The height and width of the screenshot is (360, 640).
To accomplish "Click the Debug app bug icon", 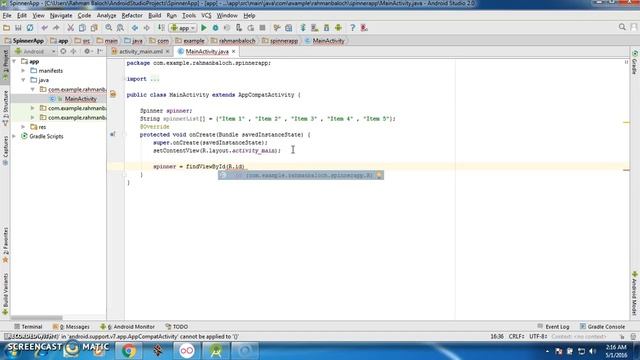I will pyautogui.click(x=216, y=28).
